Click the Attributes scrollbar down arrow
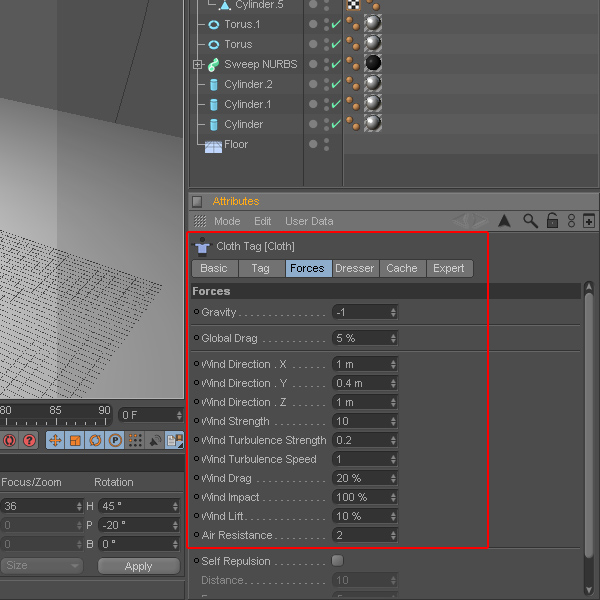600x600 pixels. coord(589,590)
